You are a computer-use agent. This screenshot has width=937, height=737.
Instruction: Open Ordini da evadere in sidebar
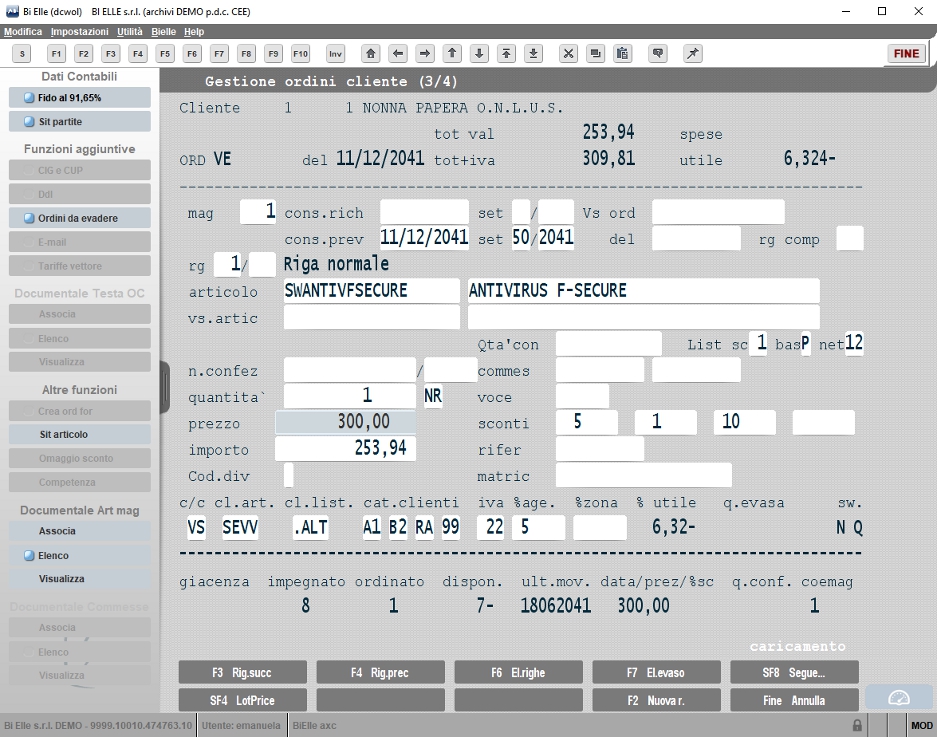[x=79, y=218]
